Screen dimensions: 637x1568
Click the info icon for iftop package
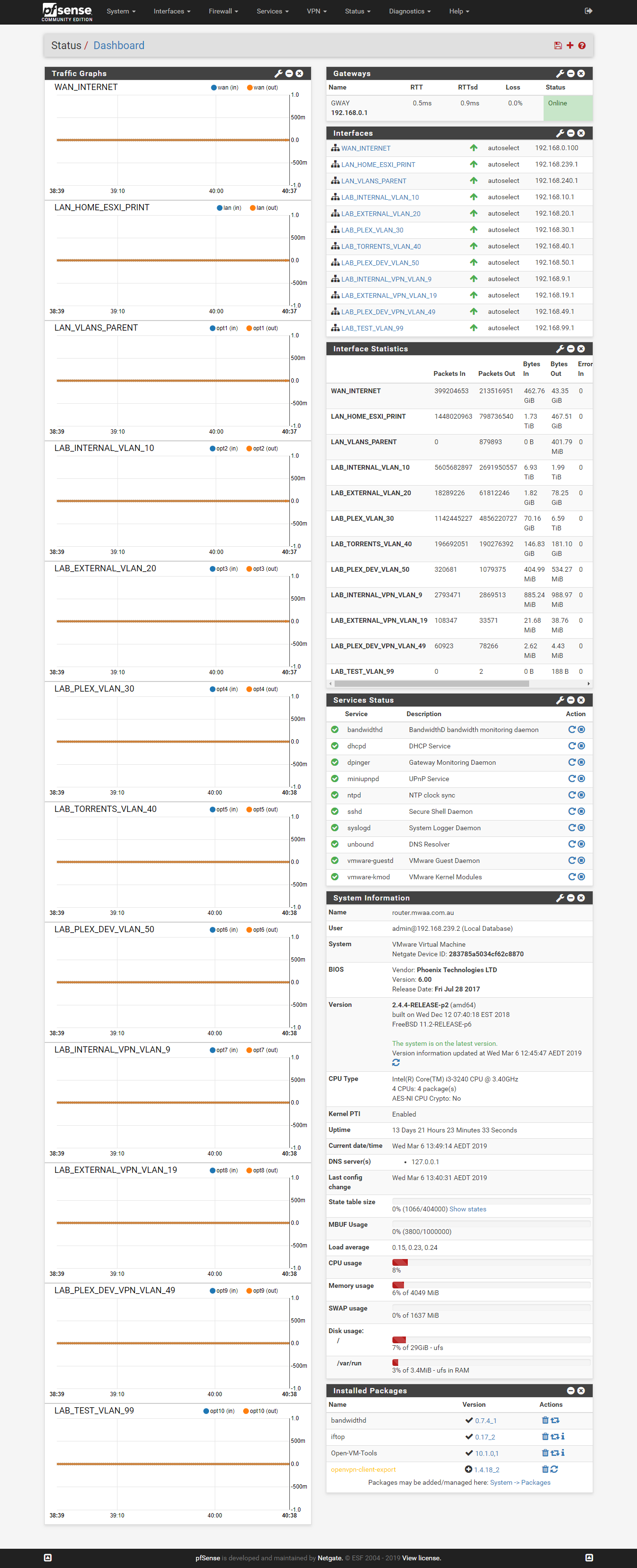point(563,1437)
